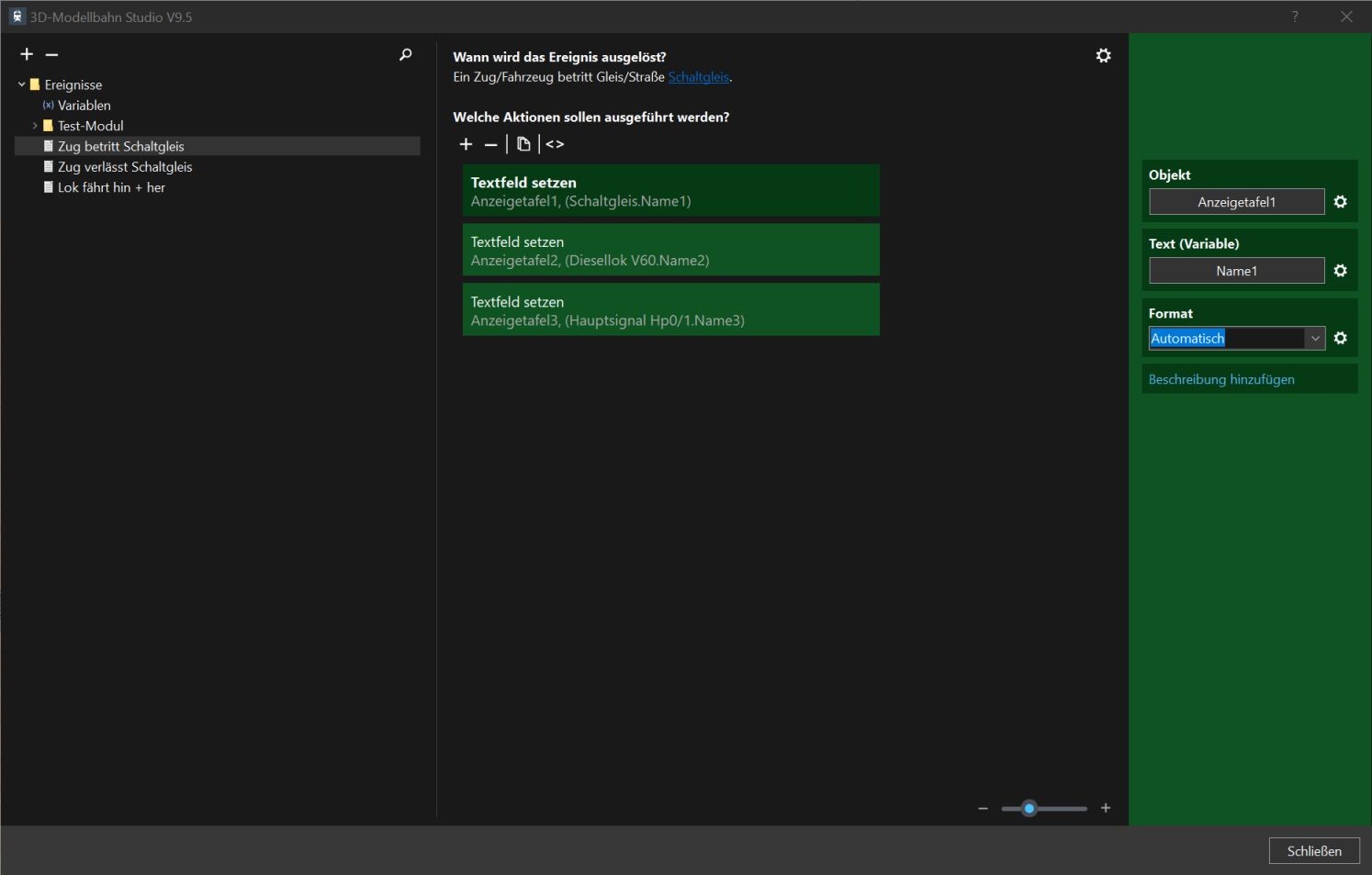Expand the Test-Modul folder

click(35, 126)
